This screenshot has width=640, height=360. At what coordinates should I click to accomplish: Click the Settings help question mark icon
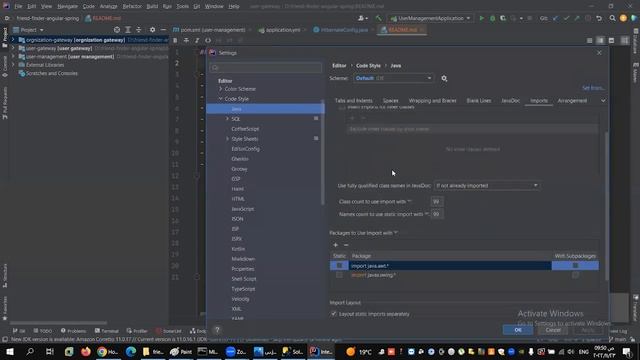click(x=217, y=330)
